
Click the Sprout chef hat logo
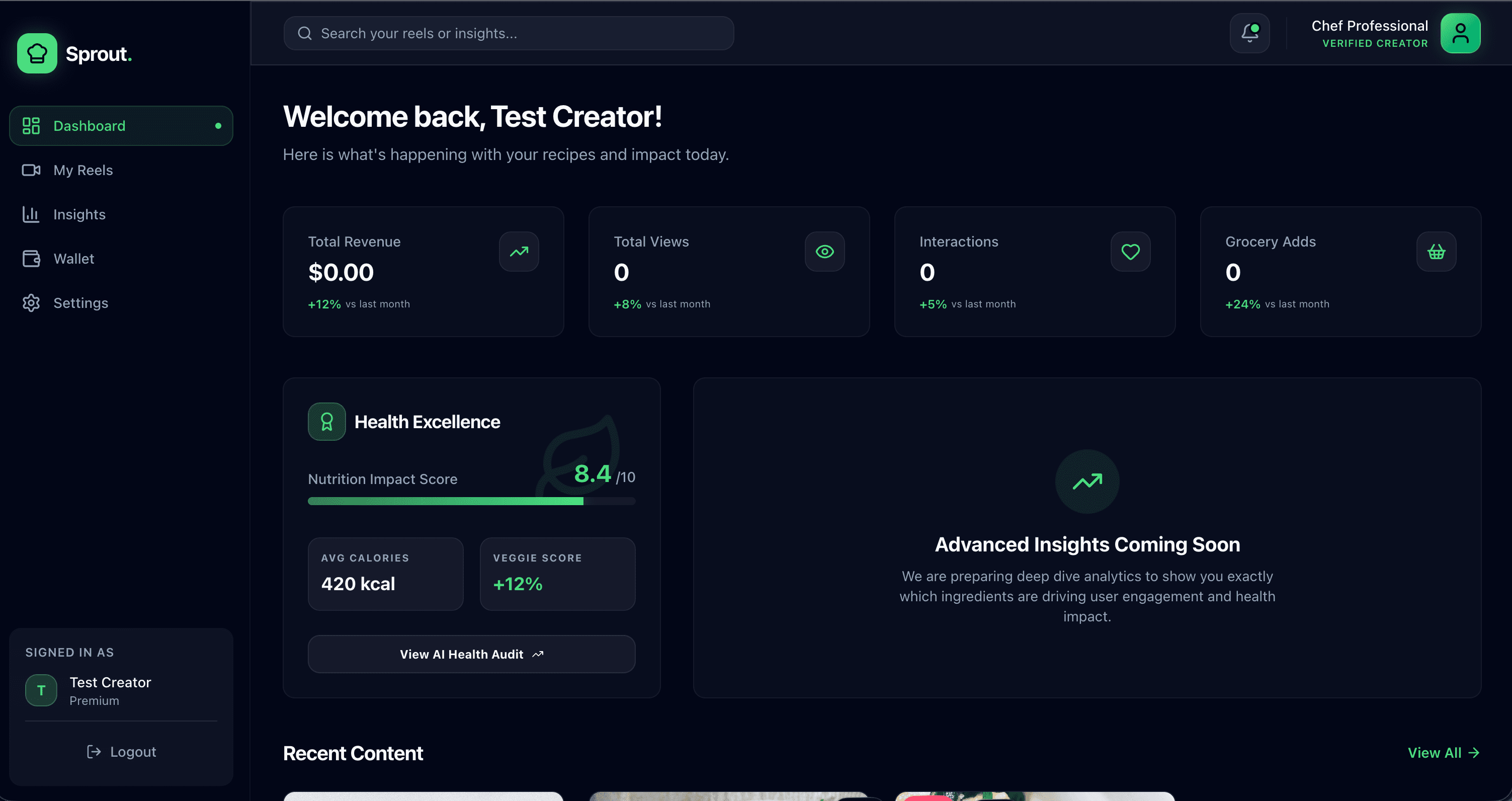pyautogui.click(x=37, y=53)
